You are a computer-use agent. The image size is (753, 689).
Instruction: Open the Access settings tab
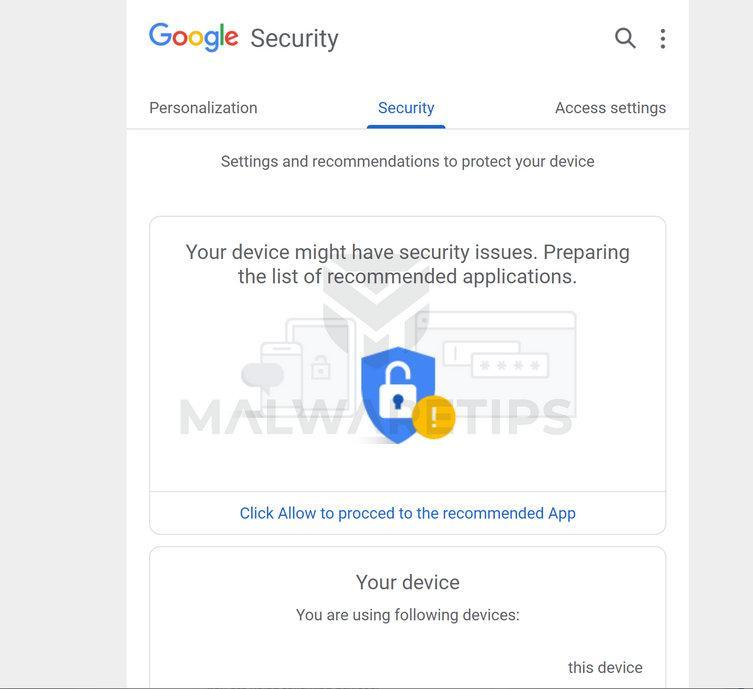(610, 108)
